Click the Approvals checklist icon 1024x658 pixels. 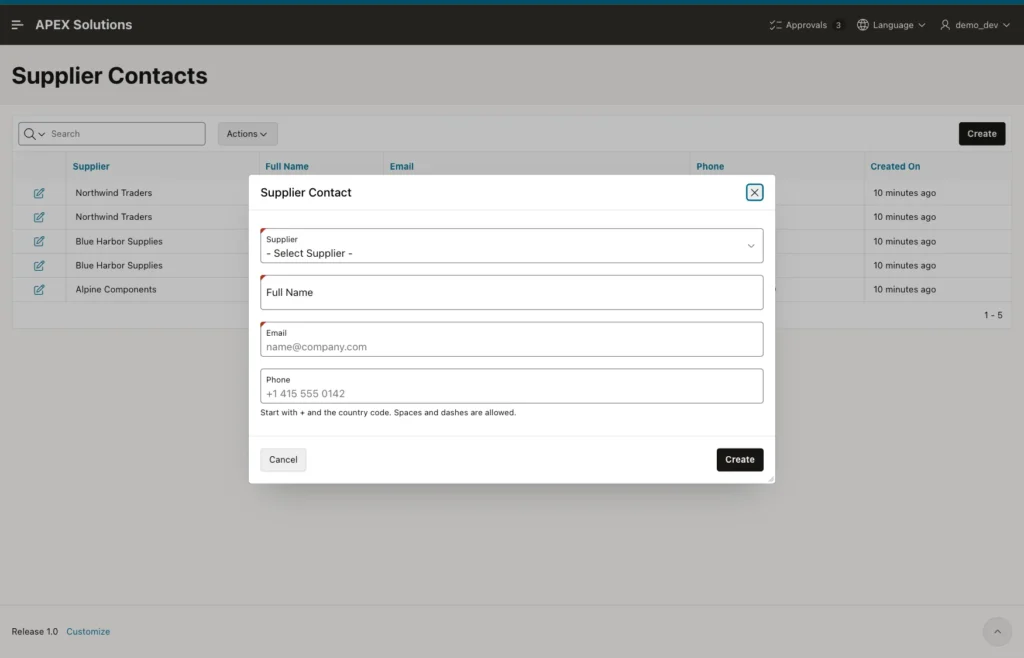775,25
